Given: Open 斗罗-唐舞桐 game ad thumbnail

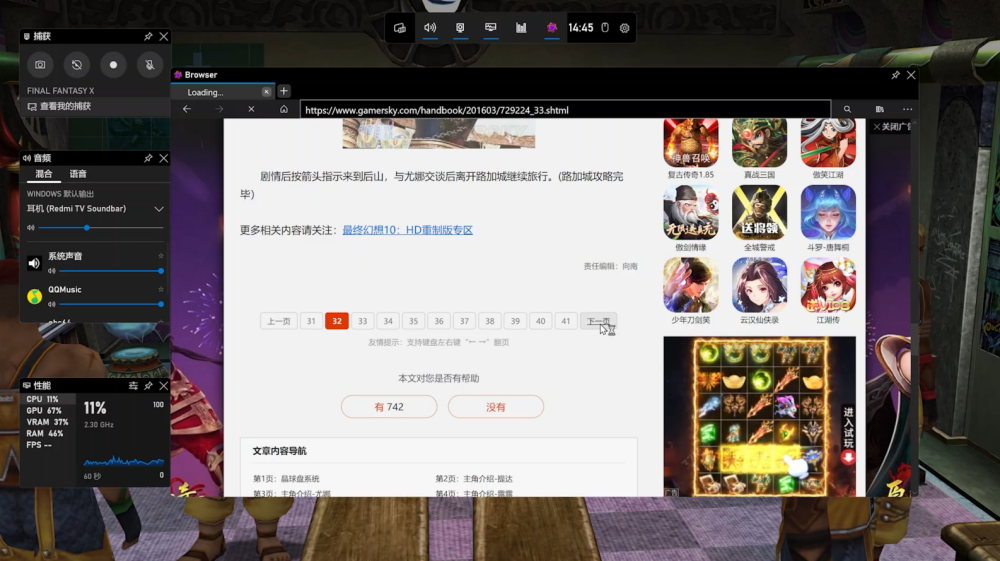Looking at the screenshot, I should (828, 212).
